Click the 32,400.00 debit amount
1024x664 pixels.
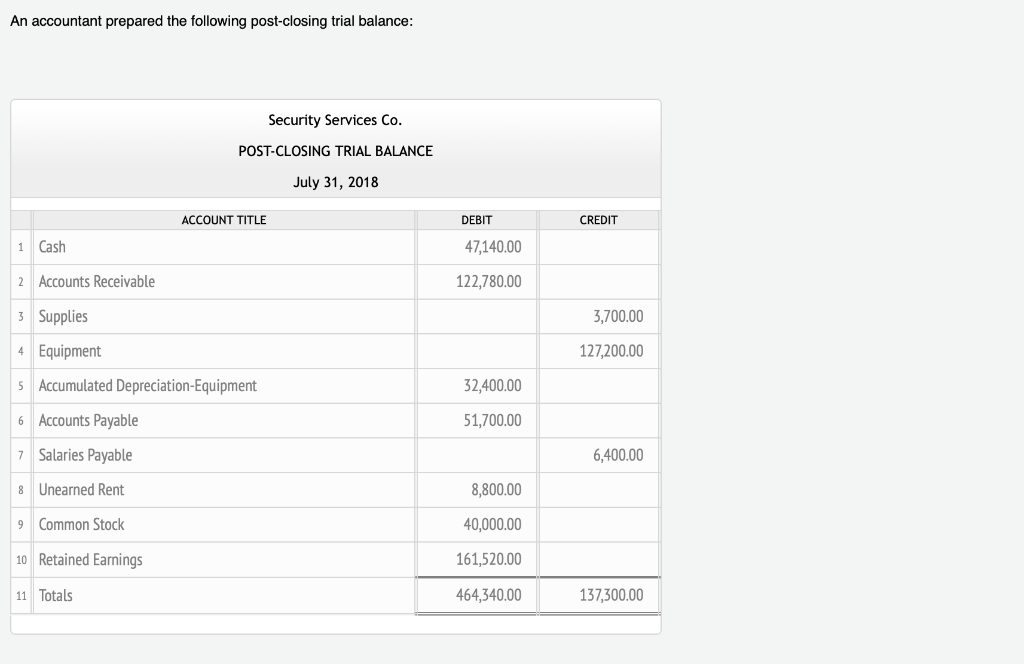(492, 386)
